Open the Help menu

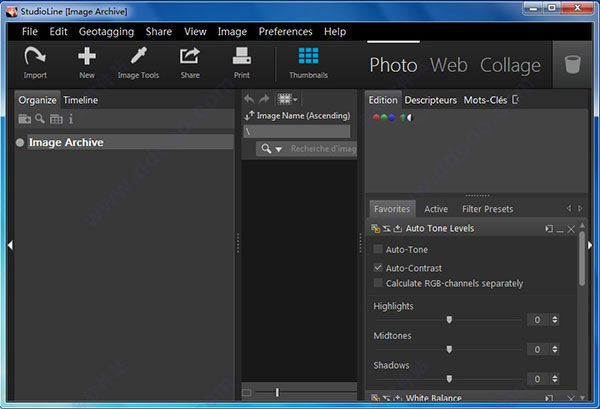pyautogui.click(x=335, y=32)
